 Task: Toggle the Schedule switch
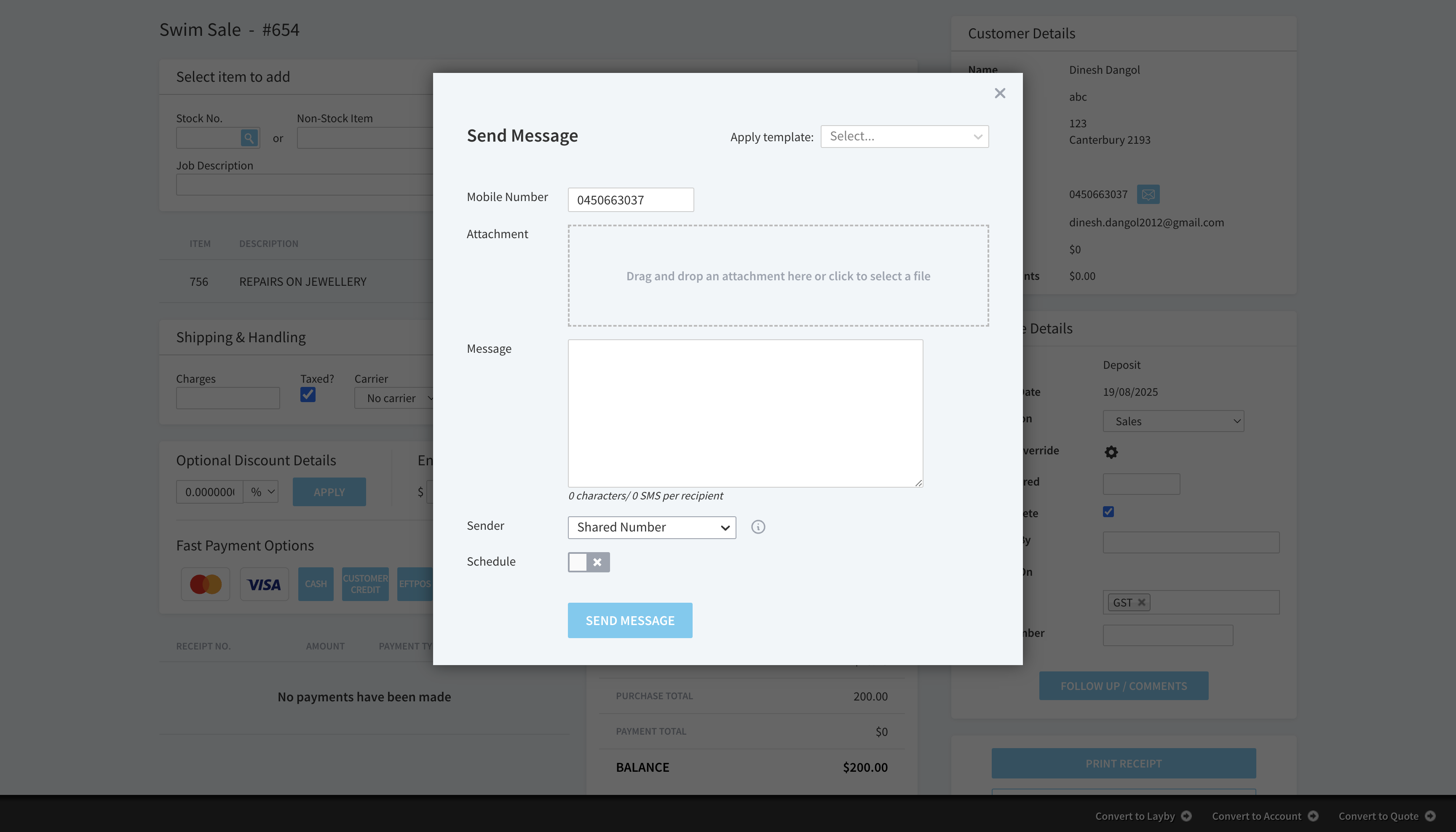coord(589,562)
